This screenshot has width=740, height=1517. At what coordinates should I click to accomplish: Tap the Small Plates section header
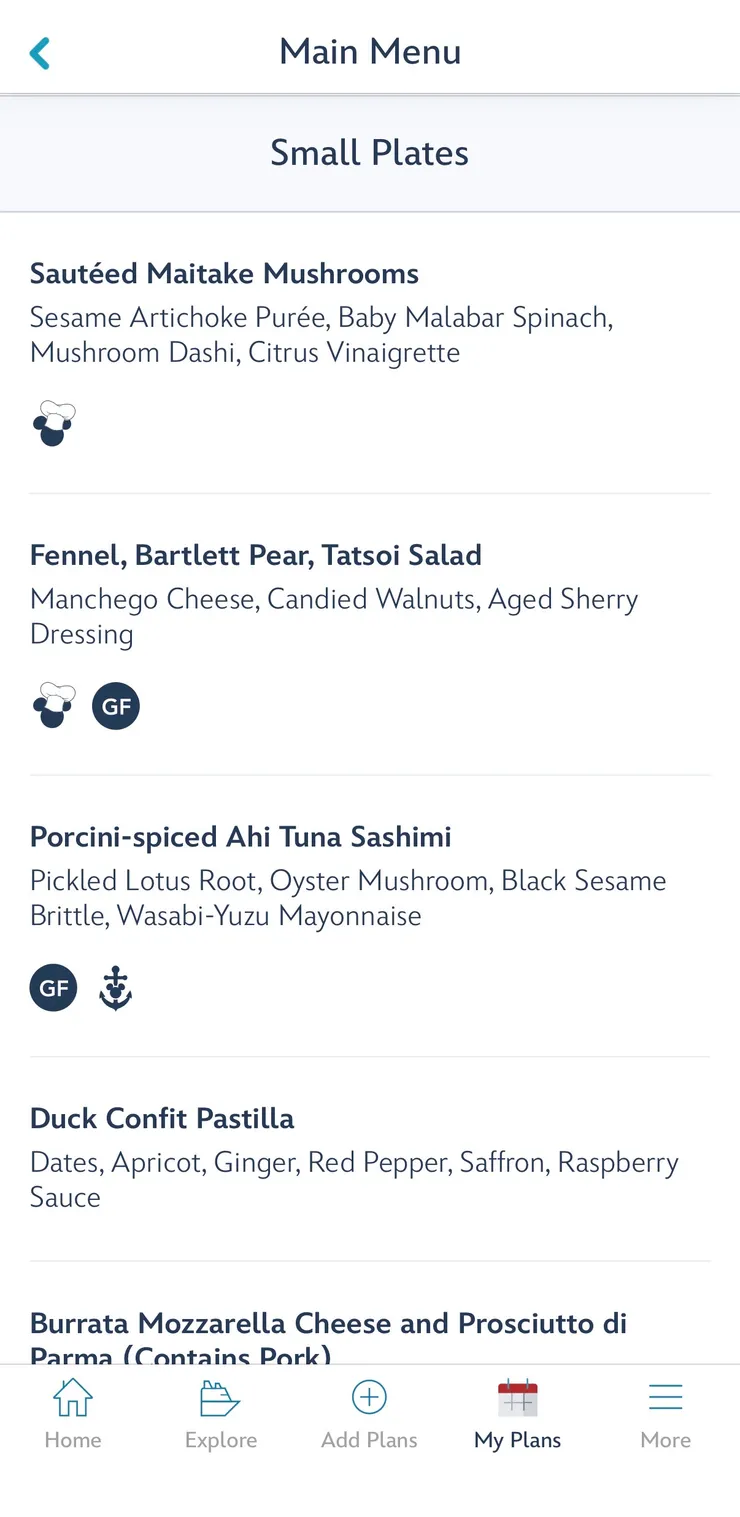click(369, 153)
